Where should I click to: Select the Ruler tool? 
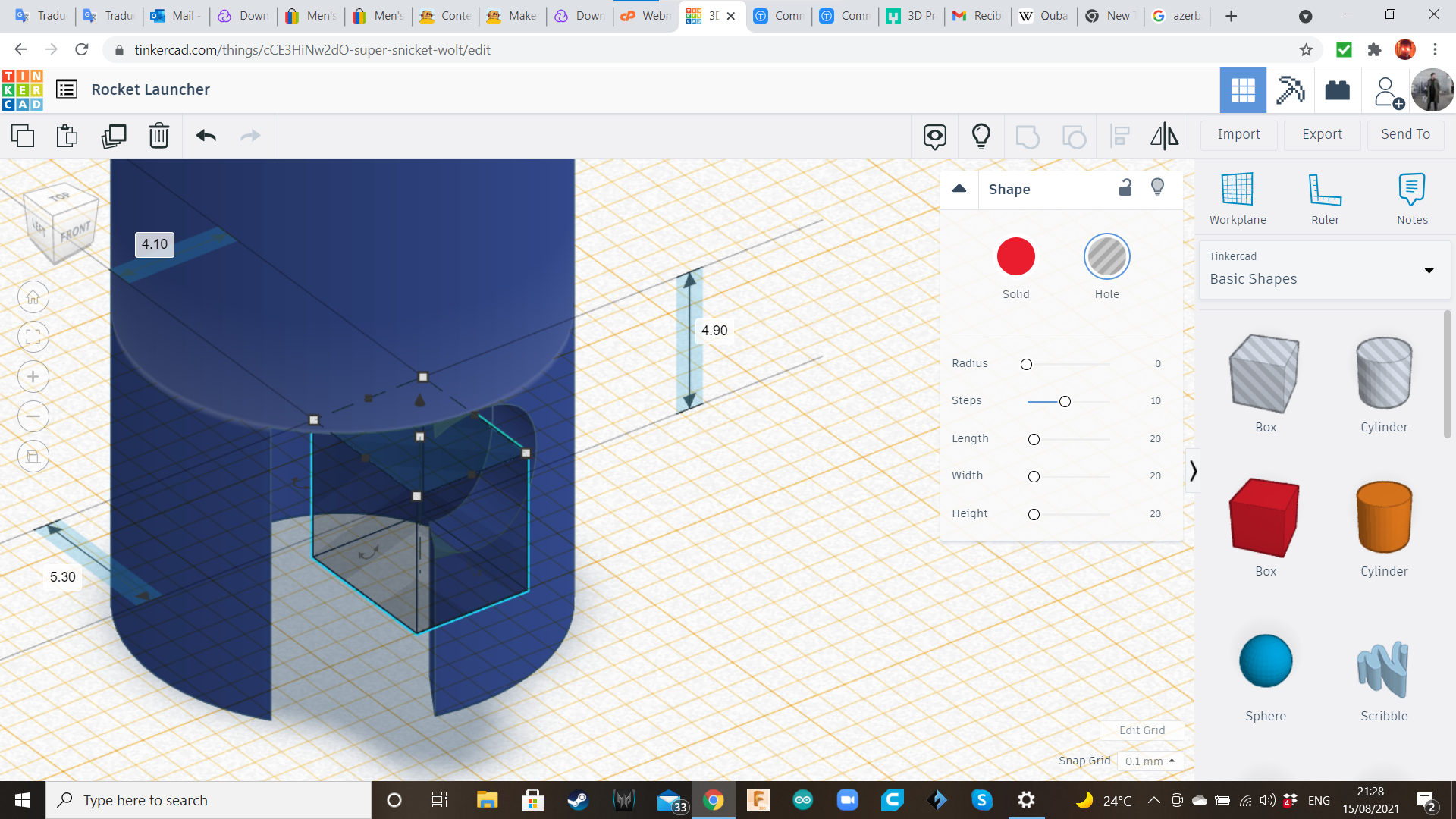pos(1325,197)
